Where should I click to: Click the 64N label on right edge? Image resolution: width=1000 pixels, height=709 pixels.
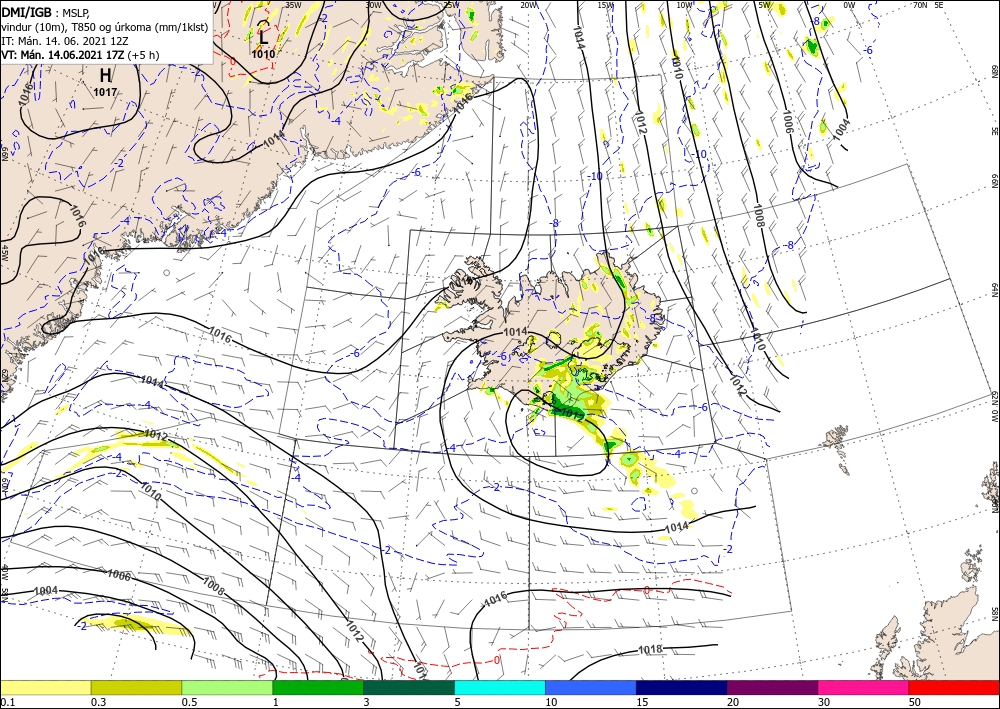tap(994, 289)
